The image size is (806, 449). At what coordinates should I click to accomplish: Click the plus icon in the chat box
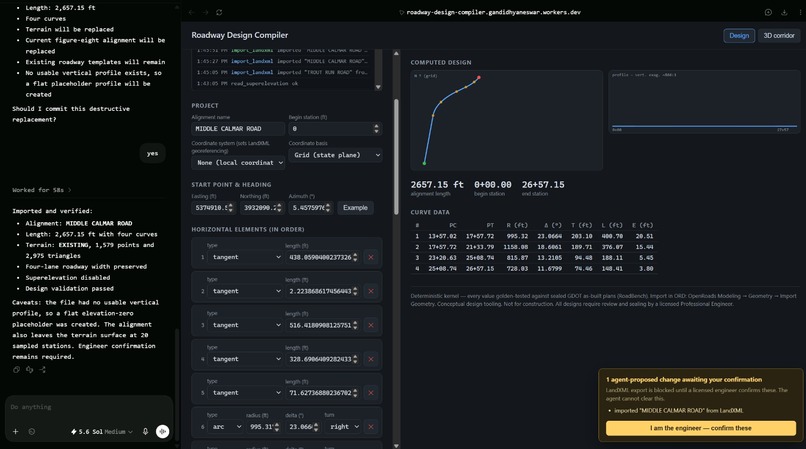coord(15,432)
